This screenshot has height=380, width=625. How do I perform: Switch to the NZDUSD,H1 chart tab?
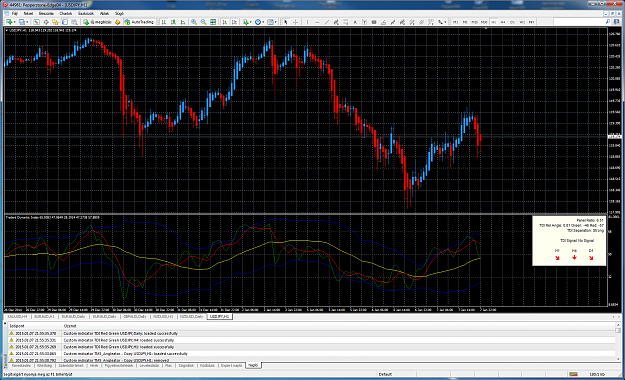pyautogui.click(x=163, y=317)
